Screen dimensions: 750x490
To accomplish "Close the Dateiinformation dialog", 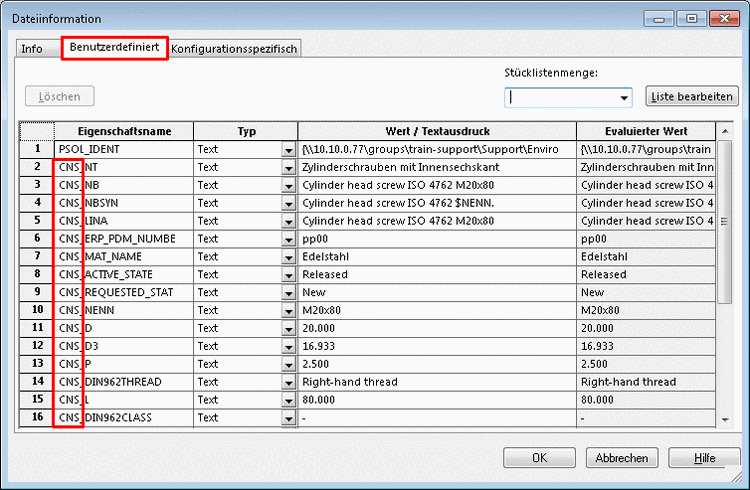I will tap(724, 19).
